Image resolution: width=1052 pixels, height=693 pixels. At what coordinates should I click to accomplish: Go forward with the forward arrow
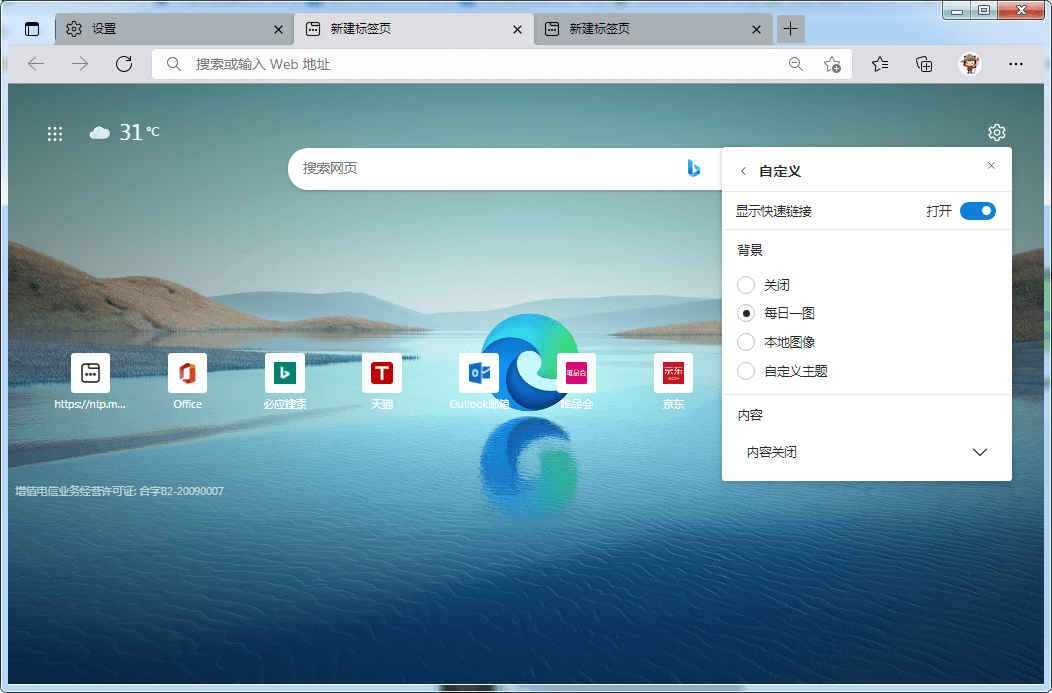click(80, 64)
